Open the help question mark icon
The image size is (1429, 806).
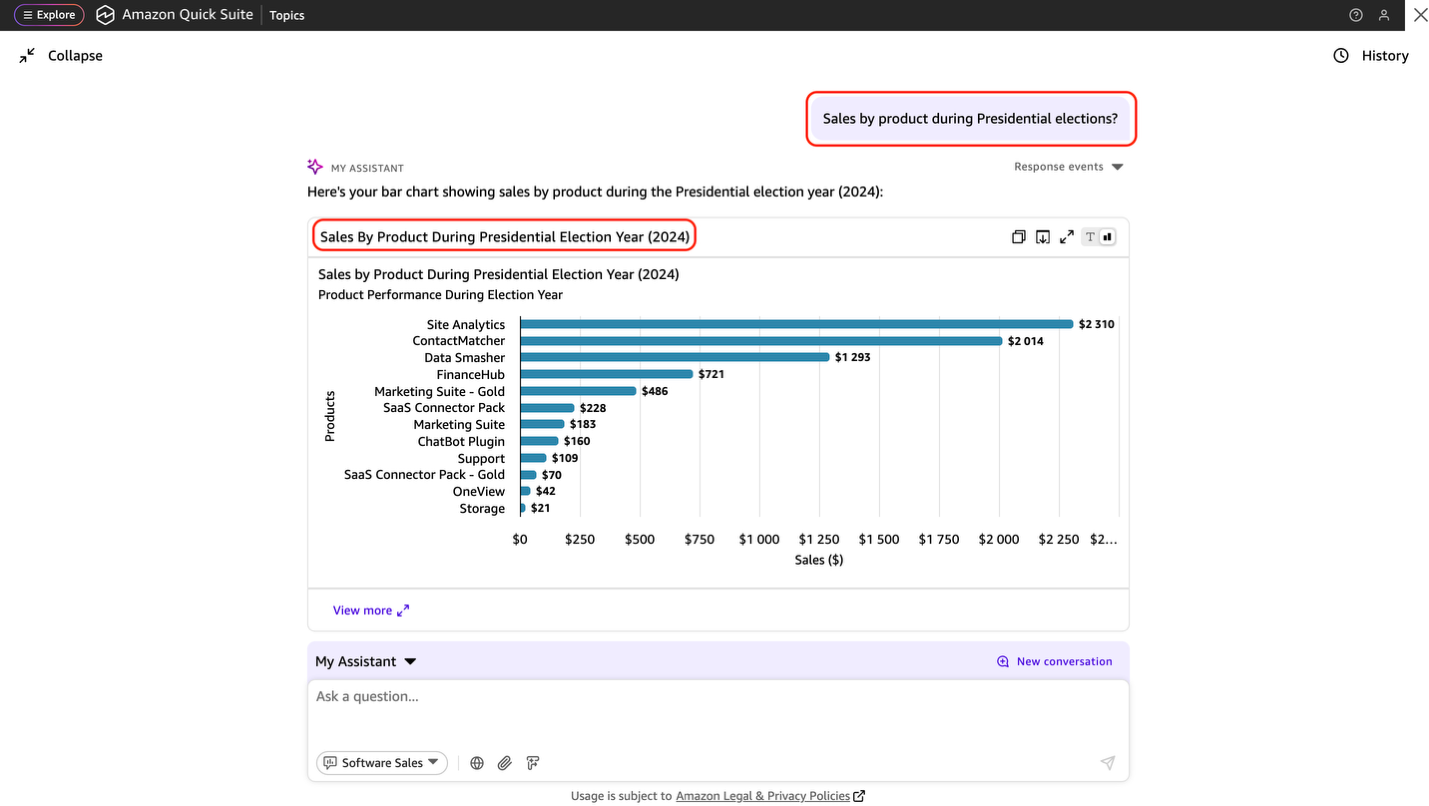coord(1356,15)
